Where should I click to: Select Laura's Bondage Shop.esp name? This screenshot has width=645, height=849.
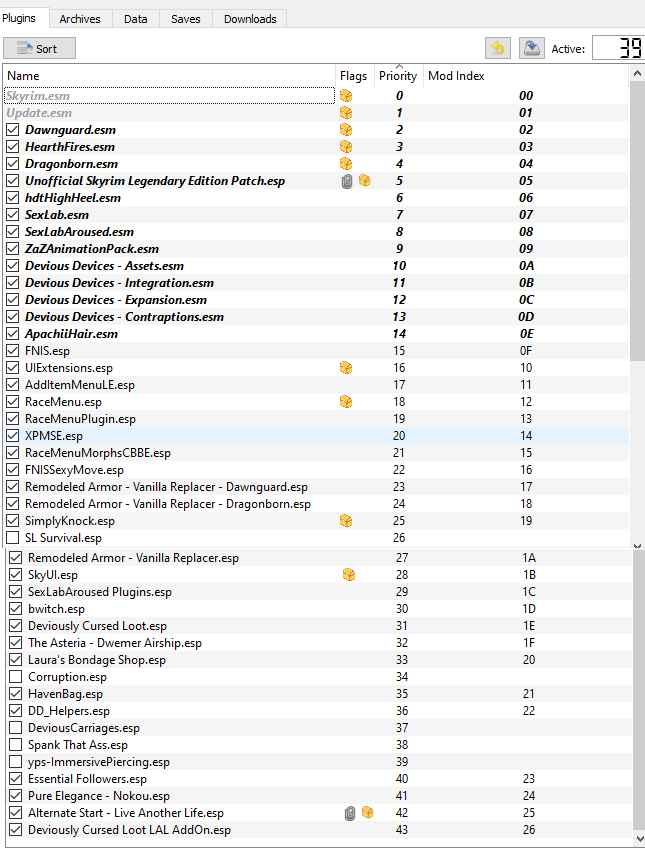coord(97,659)
